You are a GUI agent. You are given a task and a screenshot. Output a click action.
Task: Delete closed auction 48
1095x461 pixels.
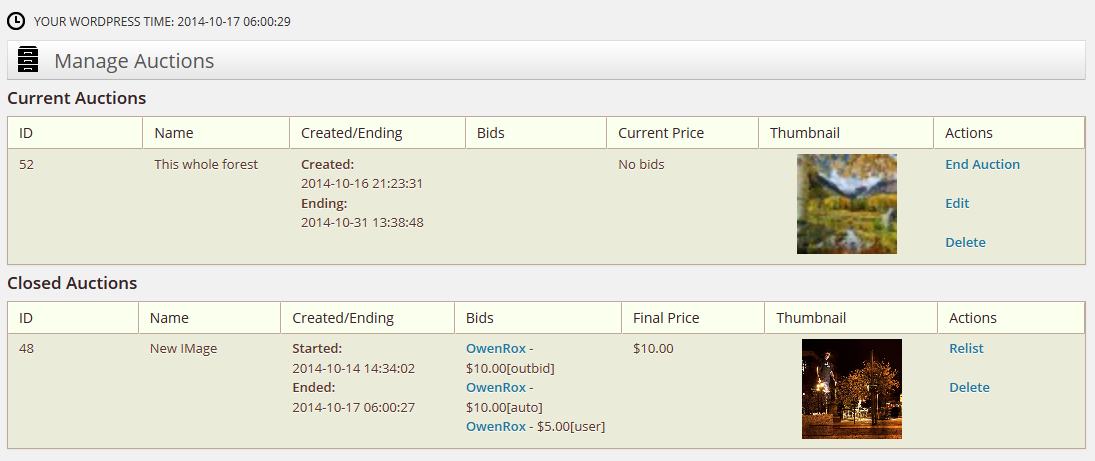[x=969, y=387]
